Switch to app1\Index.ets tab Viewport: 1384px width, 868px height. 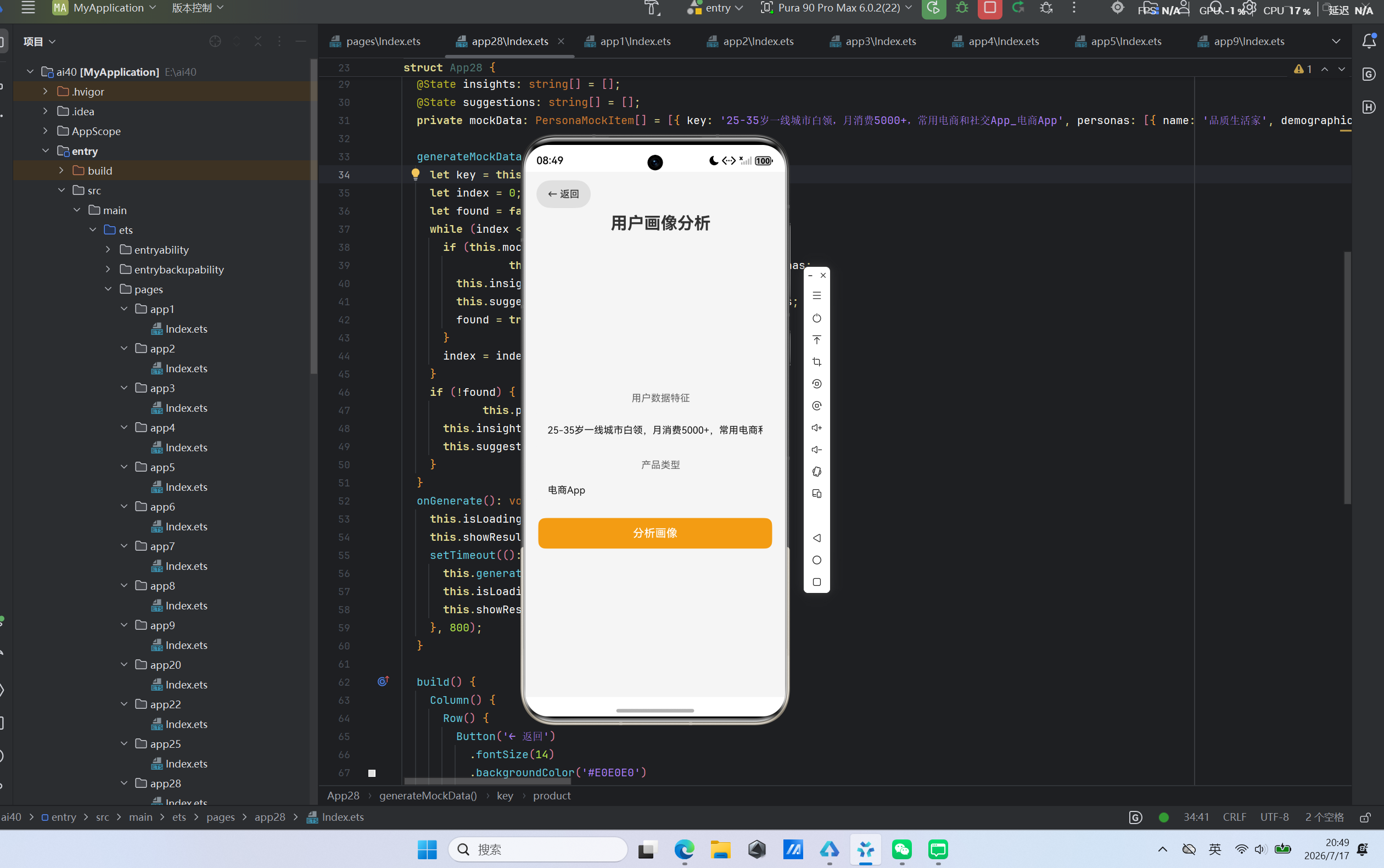[x=627, y=41]
